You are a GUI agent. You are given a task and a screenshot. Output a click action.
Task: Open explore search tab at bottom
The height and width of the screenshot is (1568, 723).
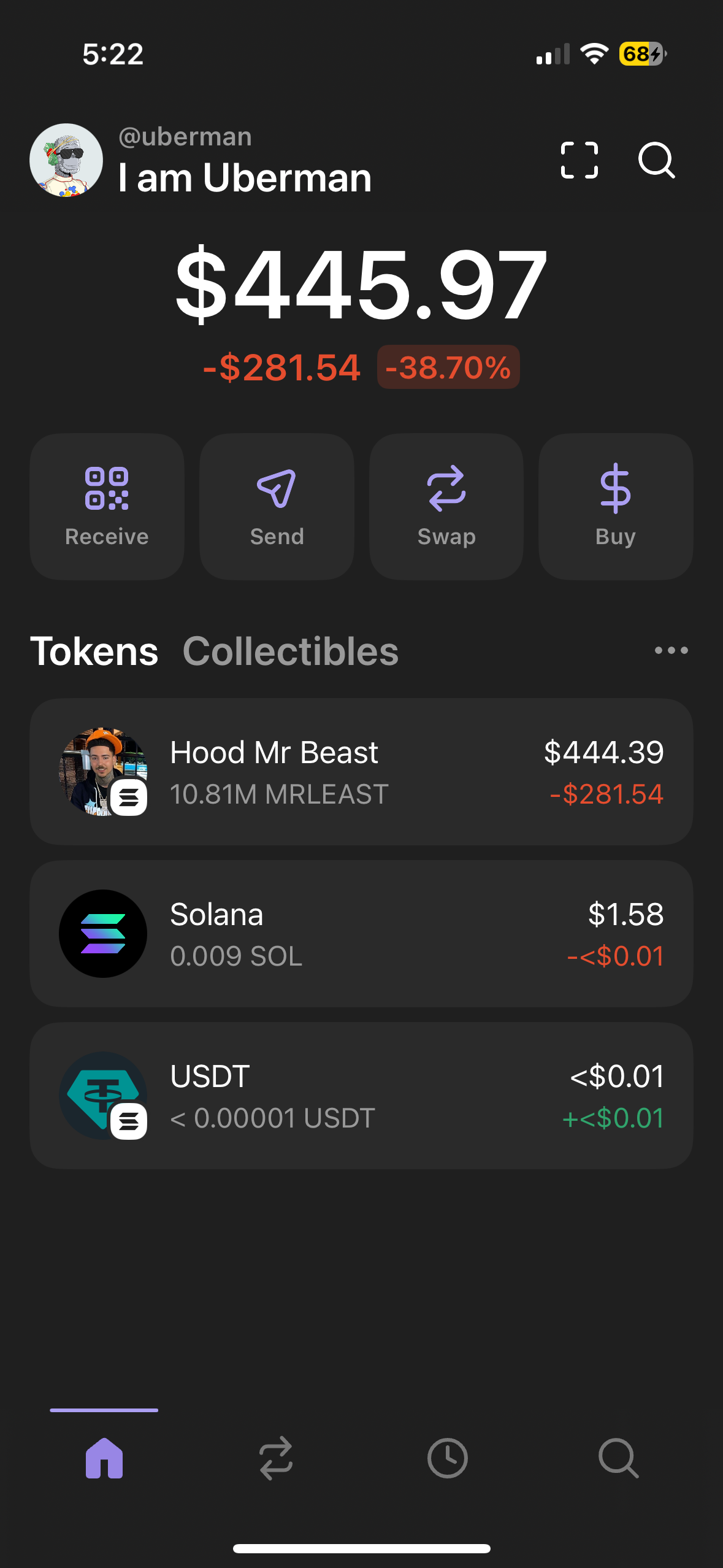[618, 1458]
